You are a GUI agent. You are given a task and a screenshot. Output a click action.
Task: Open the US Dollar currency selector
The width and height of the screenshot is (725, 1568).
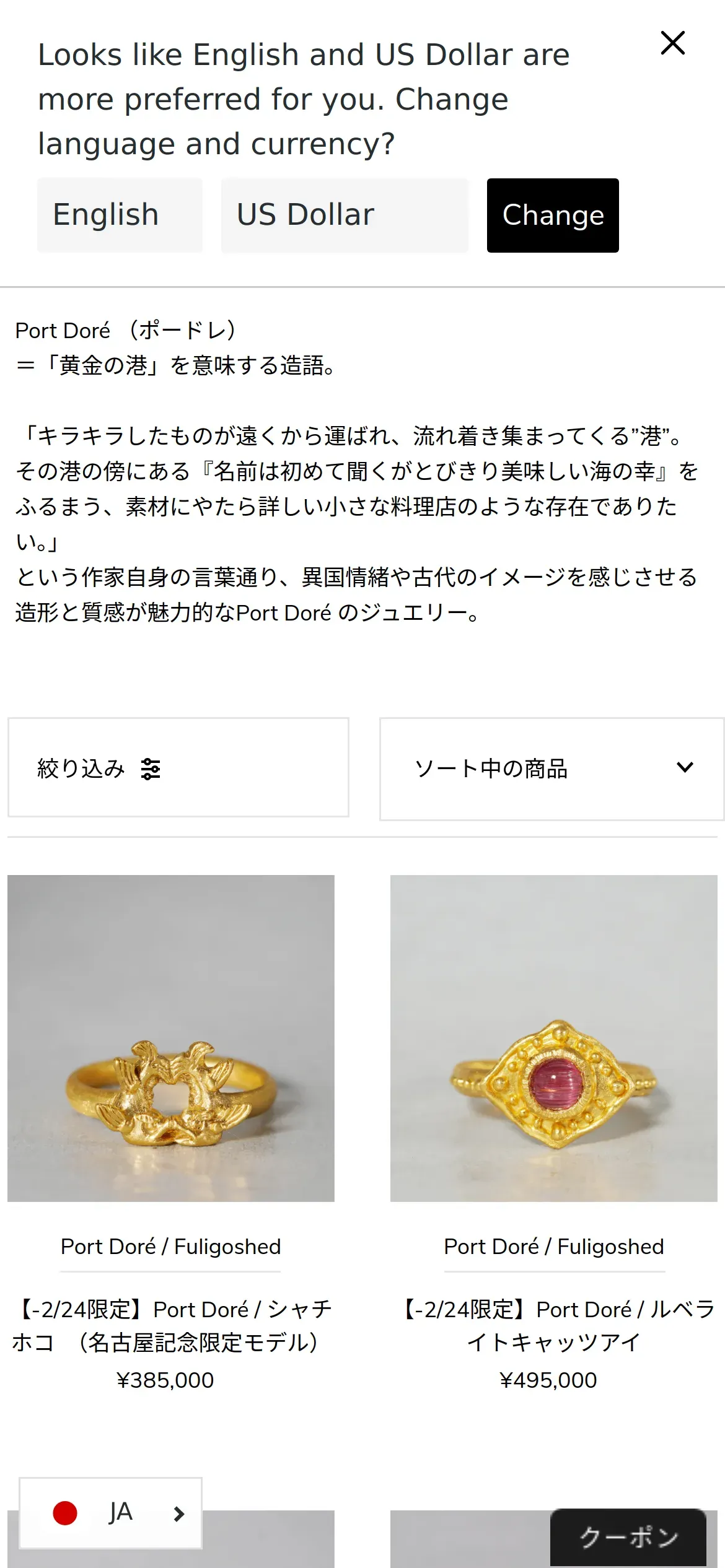pyautogui.click(x=345, y=215)
